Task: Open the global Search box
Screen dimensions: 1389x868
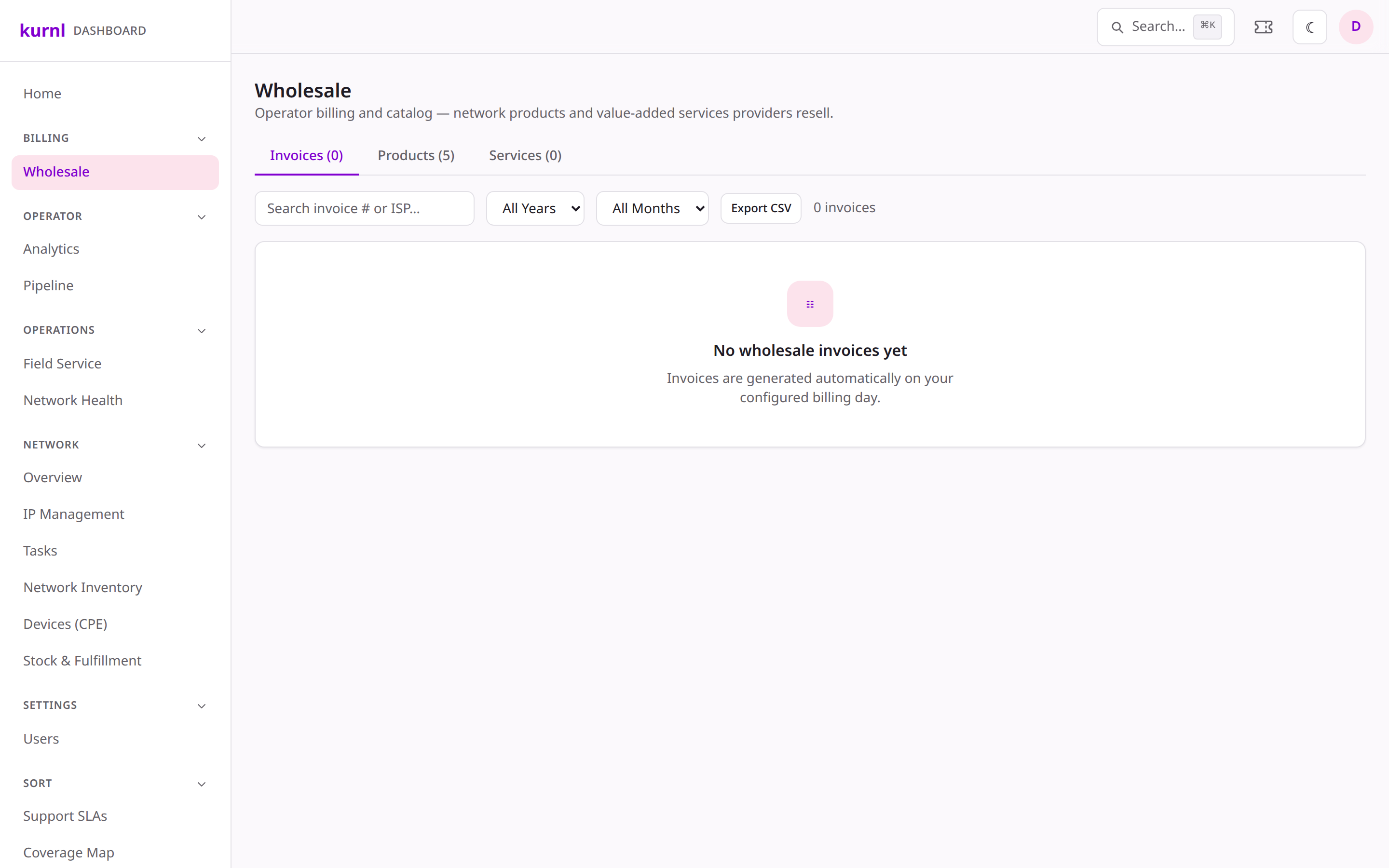Action: click(1165, 27)
